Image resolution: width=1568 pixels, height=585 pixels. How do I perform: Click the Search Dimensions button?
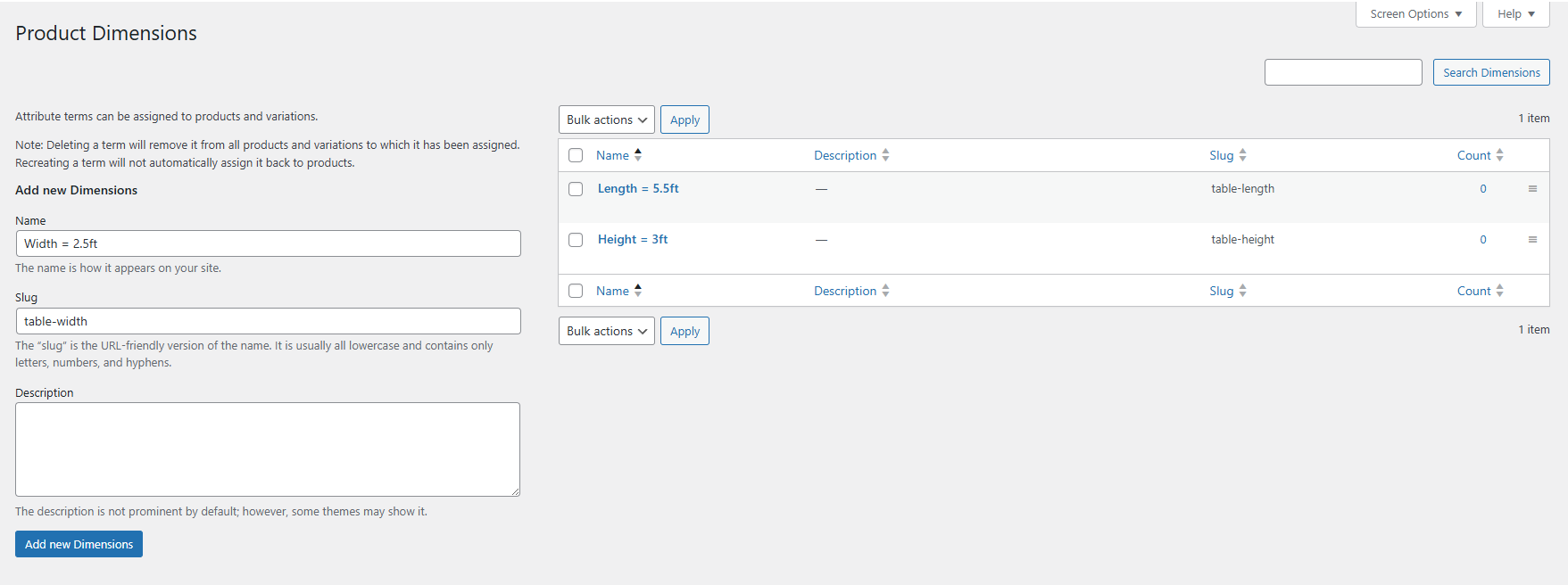(x=1490, y=72)
